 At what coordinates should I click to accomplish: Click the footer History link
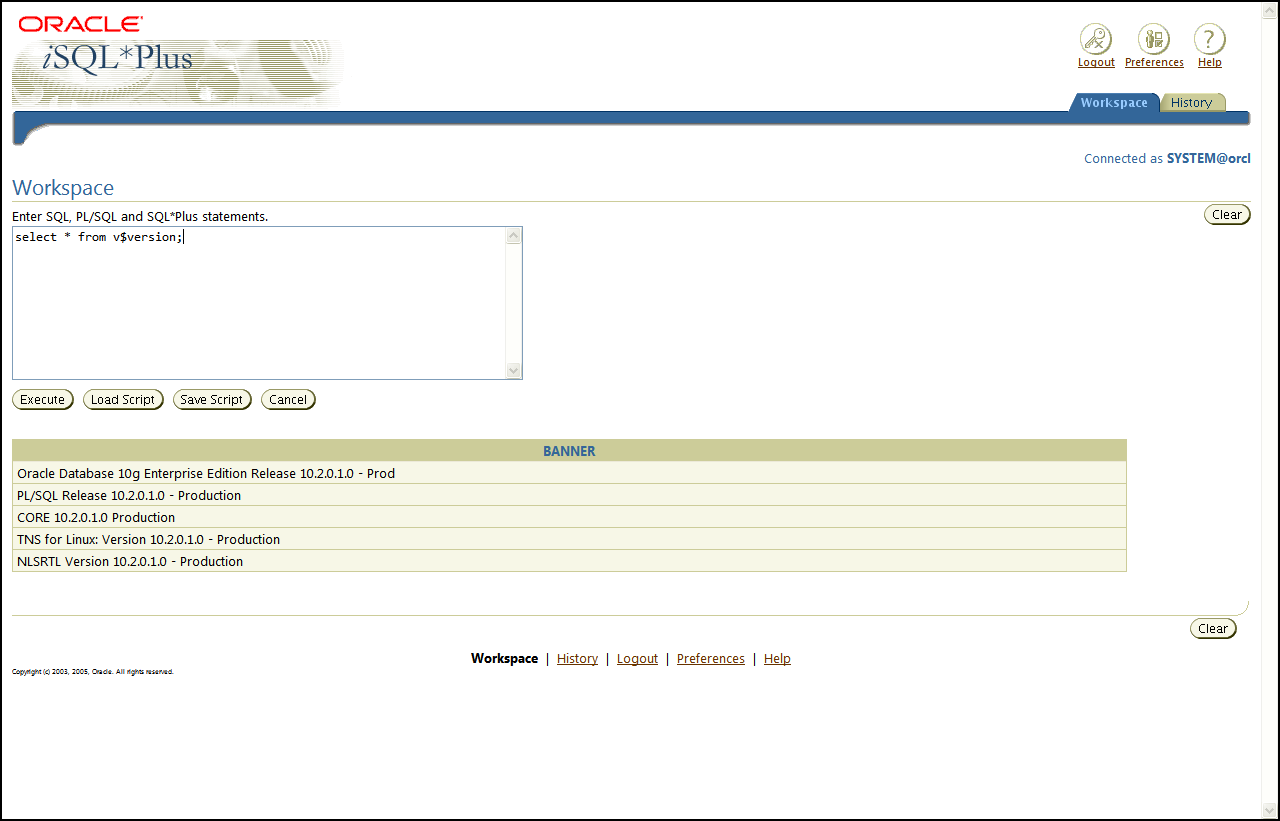tap(577, 659)
